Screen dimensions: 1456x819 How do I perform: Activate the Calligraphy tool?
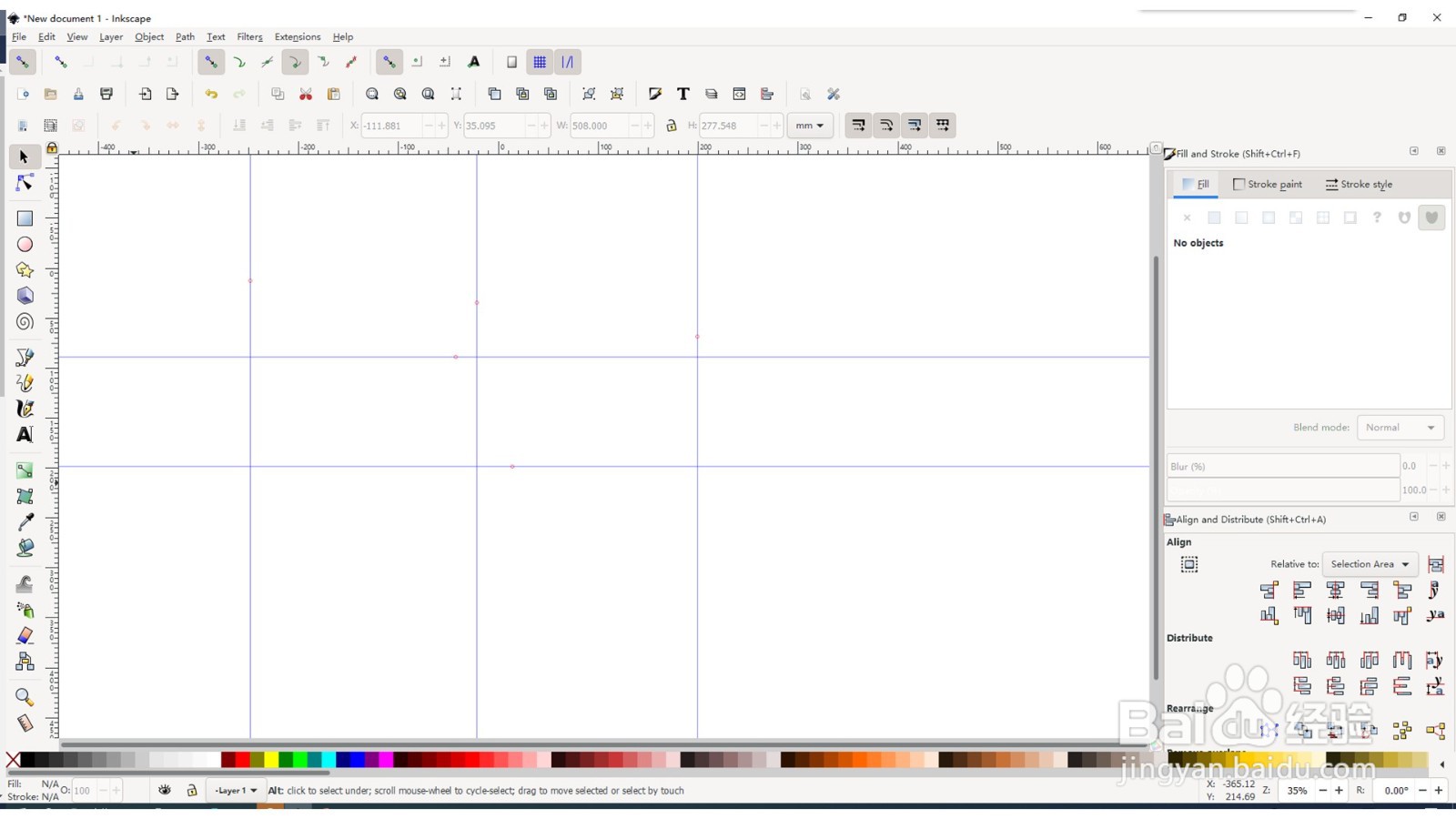pos(25,409)
